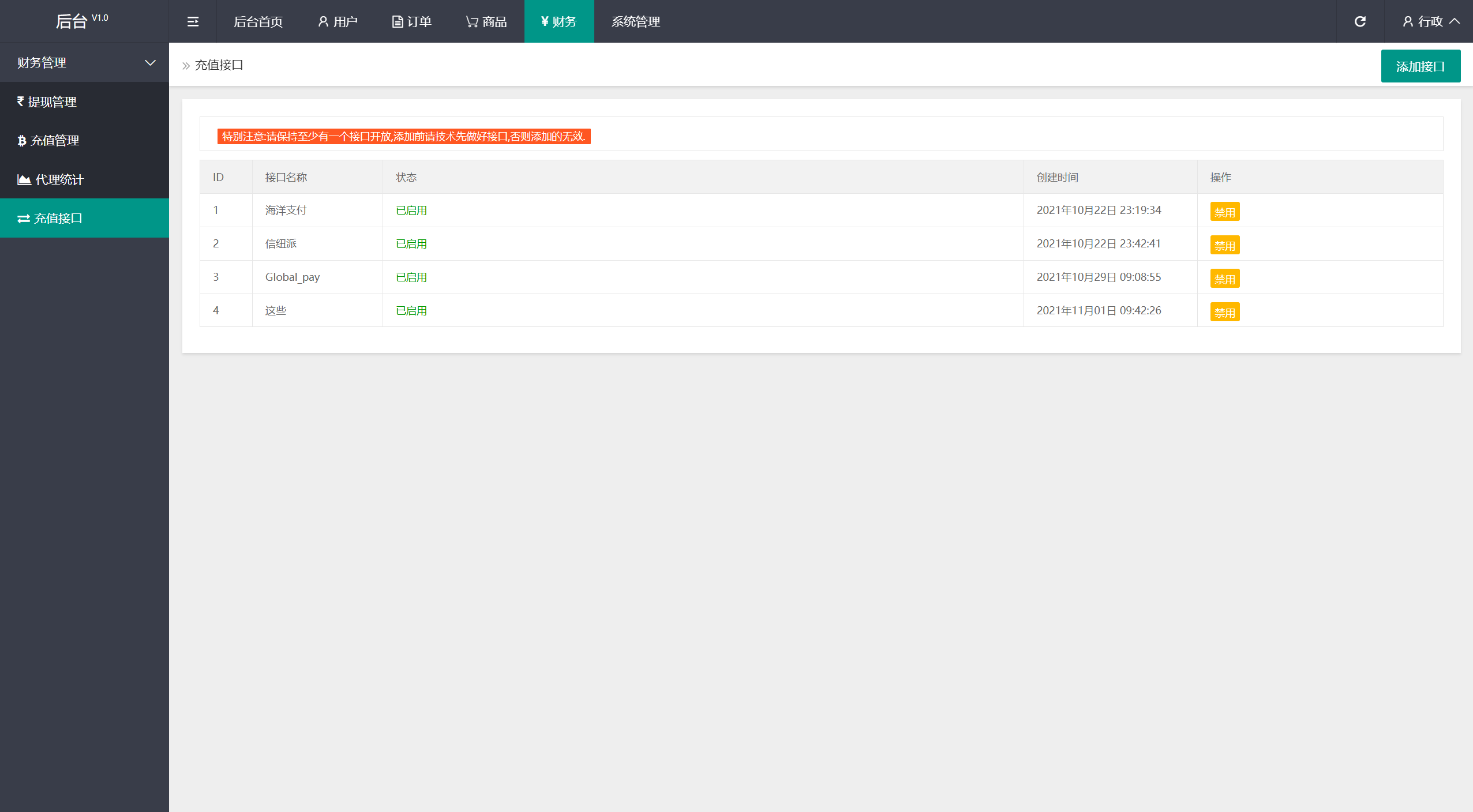Viewport: 1473px width, 812px height.
Task: Click the cart icon next to 商品
Action: [x=472, y=22]
